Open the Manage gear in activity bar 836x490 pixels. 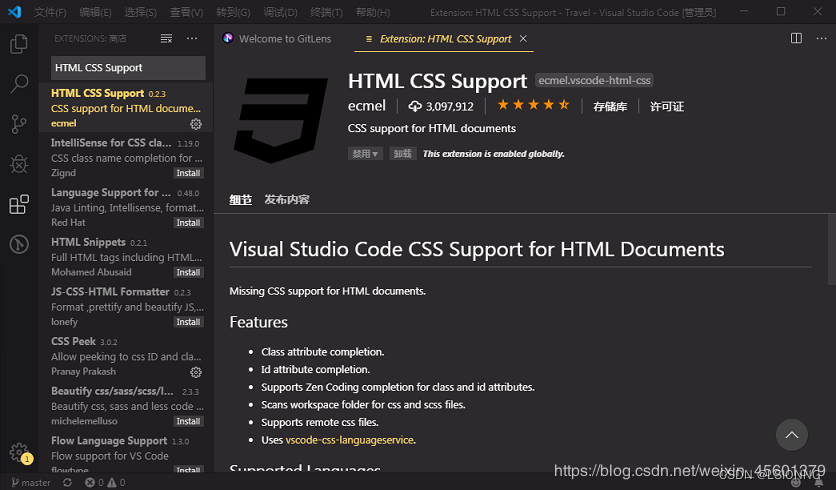click(19, 452)
